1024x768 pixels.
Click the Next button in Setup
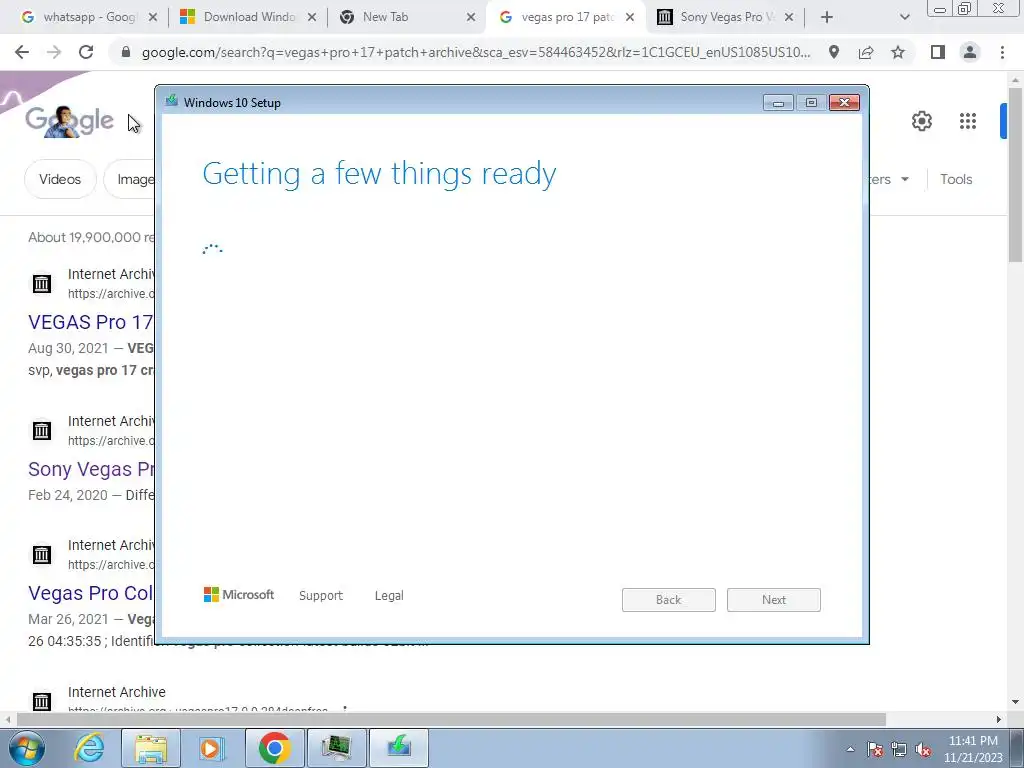click(774, 600)
